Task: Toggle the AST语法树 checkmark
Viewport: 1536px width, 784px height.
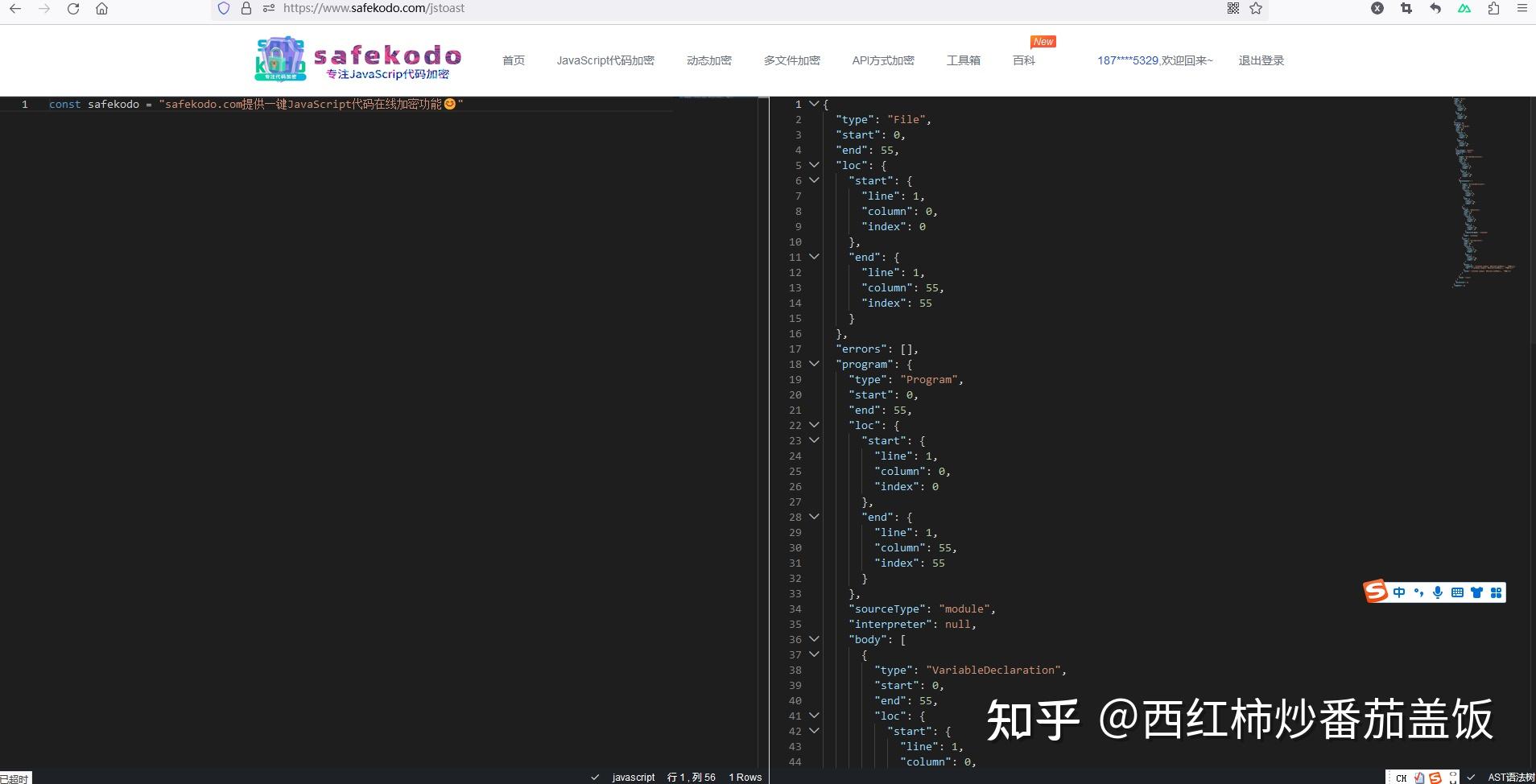Action: tap(1472, 777)
